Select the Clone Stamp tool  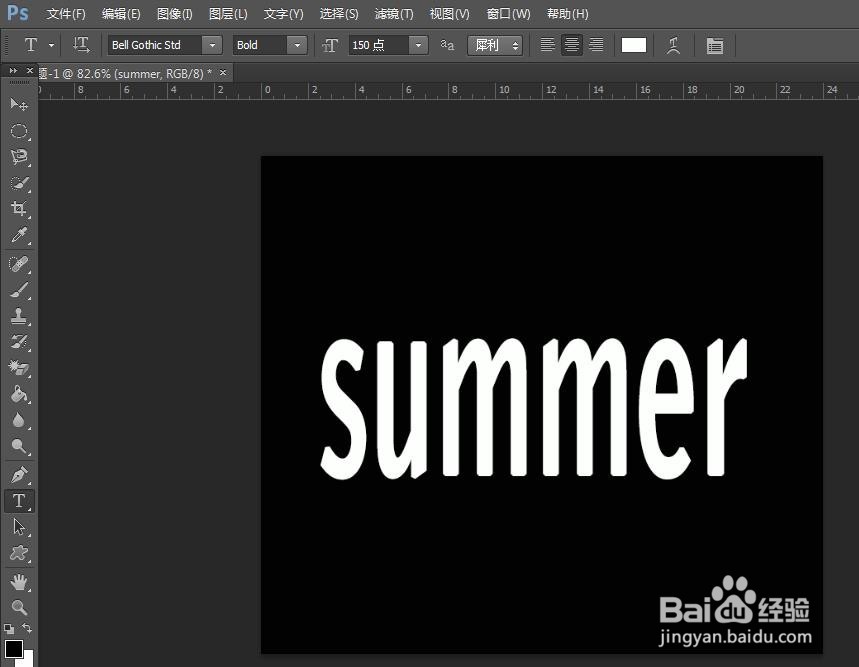pyautogui.click(x=19, y=316)
